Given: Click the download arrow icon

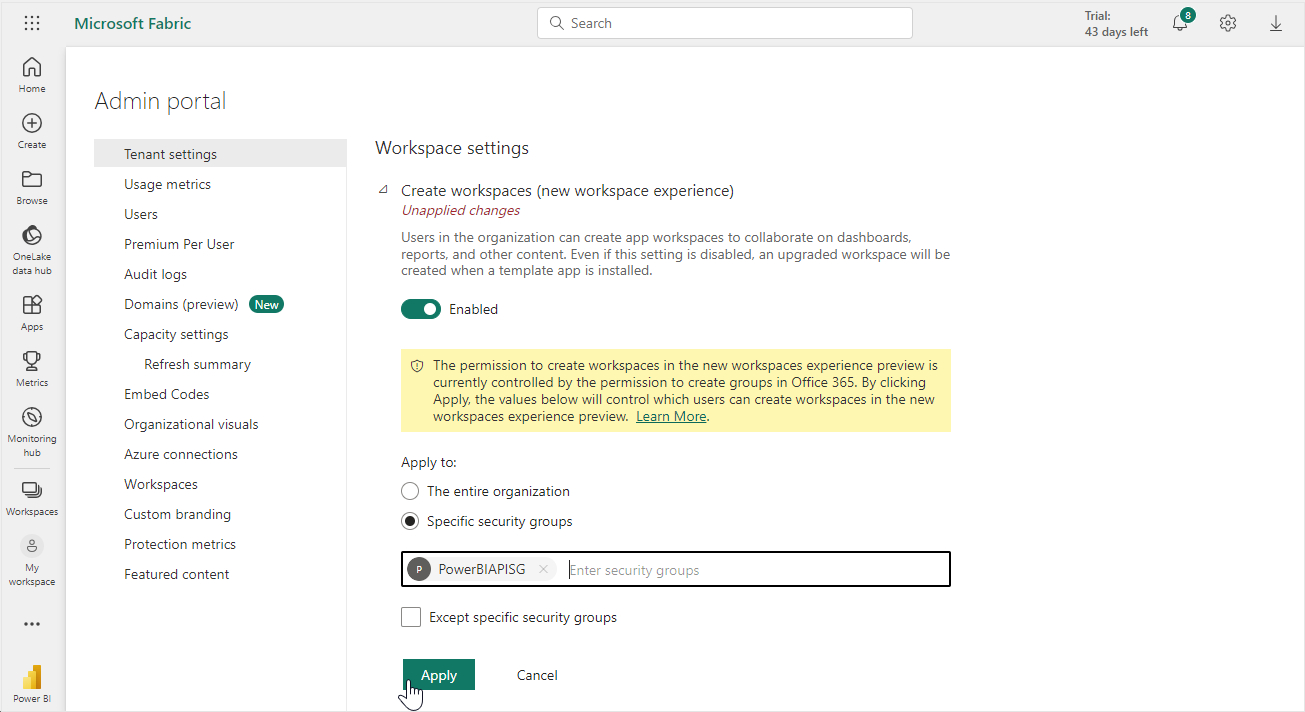Looking at the screenshot, I should point(1276,23).
